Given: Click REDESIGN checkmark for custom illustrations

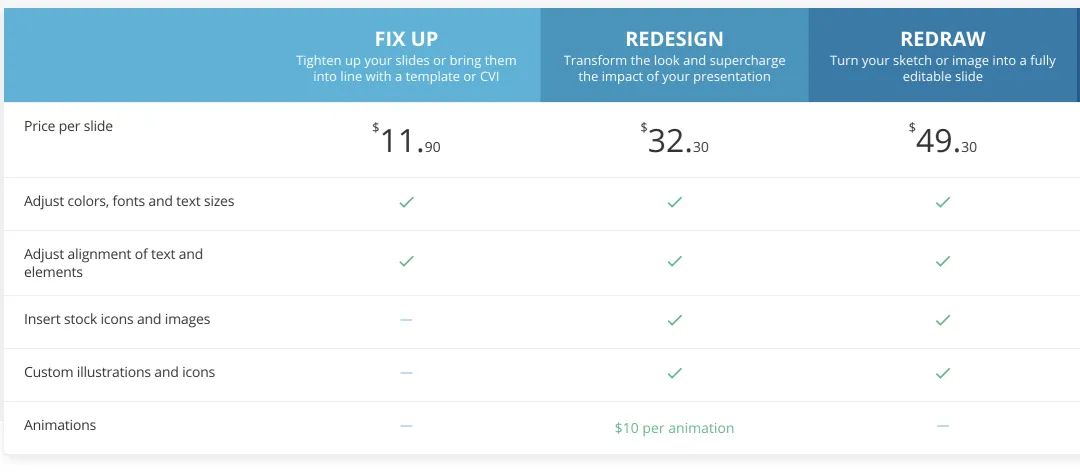Looking at the screenshot, I should [x=675, y=373].
